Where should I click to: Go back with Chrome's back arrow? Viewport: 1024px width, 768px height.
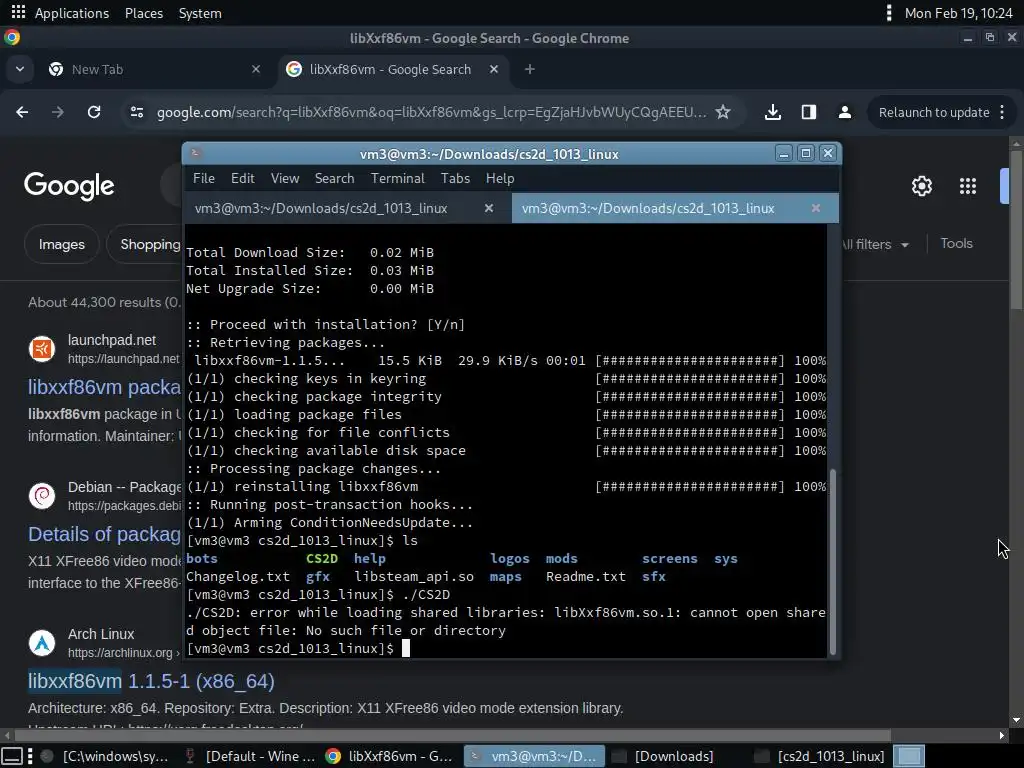(x=22, y=112)
